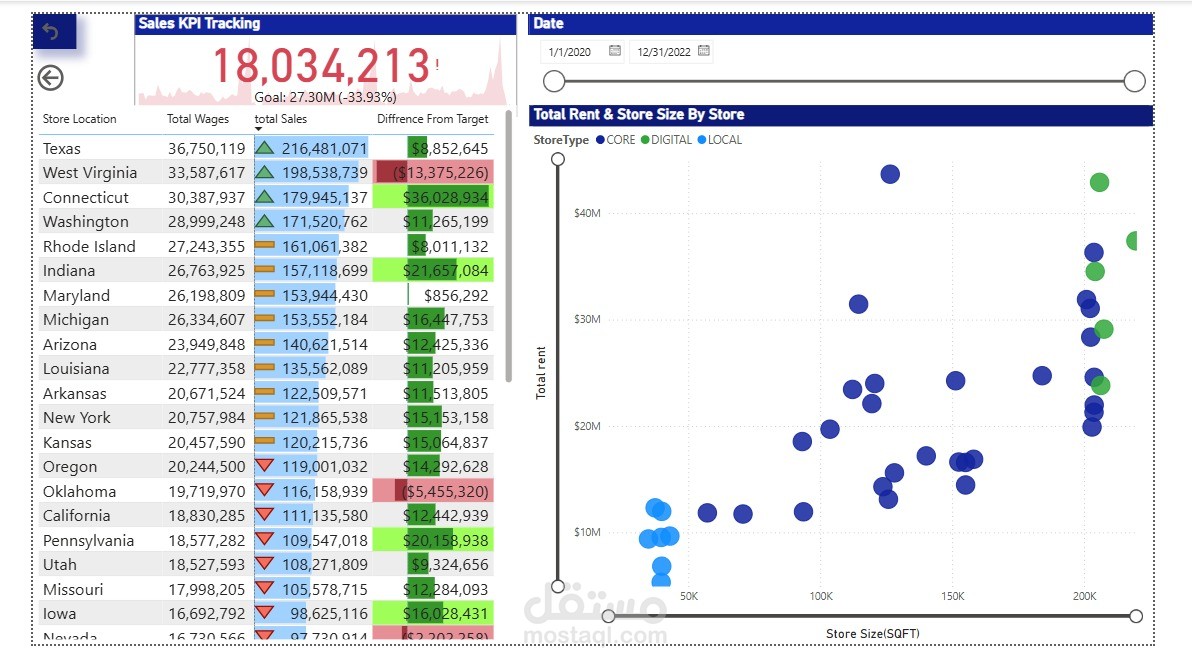Screen dimensions: 1192x661
Task: Click total sales value 98,625,116
Action: coord(329,614)
